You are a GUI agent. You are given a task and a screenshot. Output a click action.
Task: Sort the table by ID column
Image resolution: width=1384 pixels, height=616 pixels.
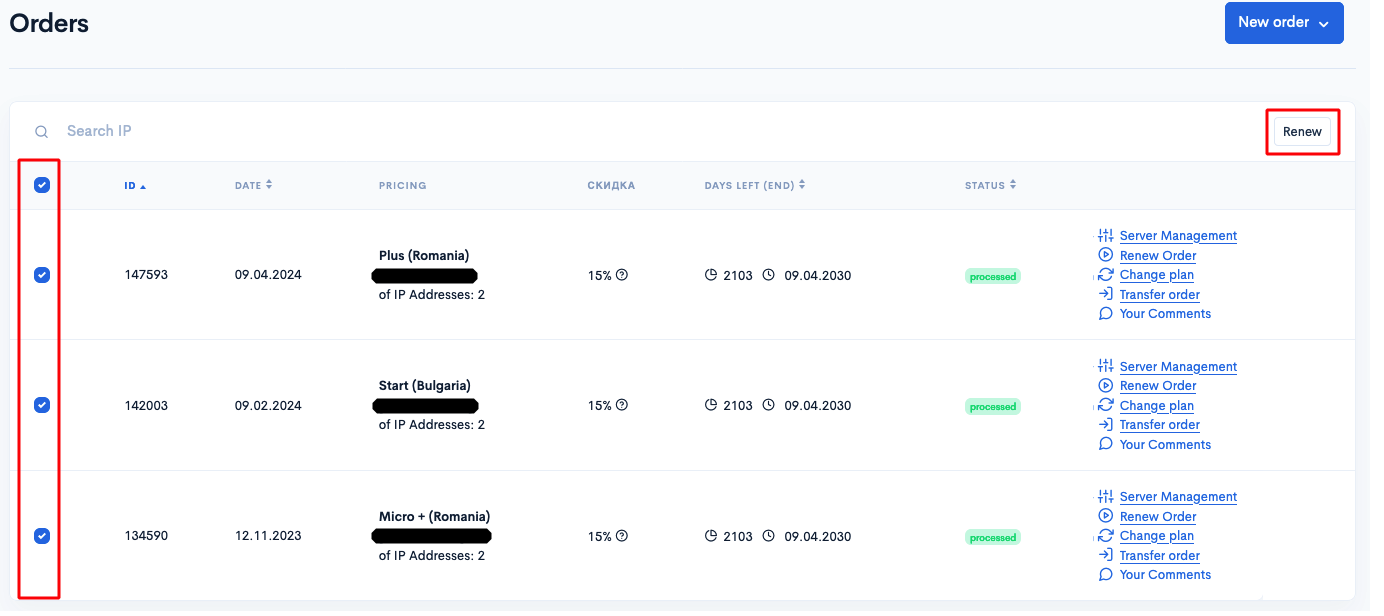135,186
